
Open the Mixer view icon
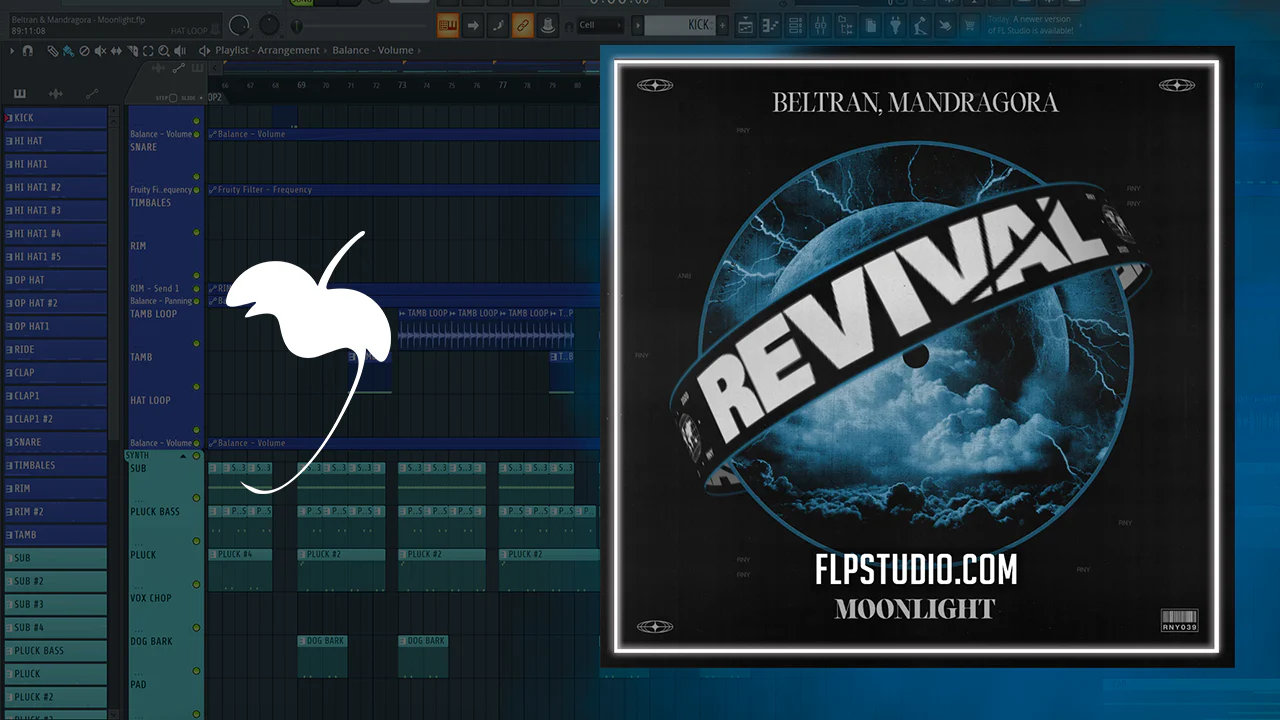(x=820, y=25)
